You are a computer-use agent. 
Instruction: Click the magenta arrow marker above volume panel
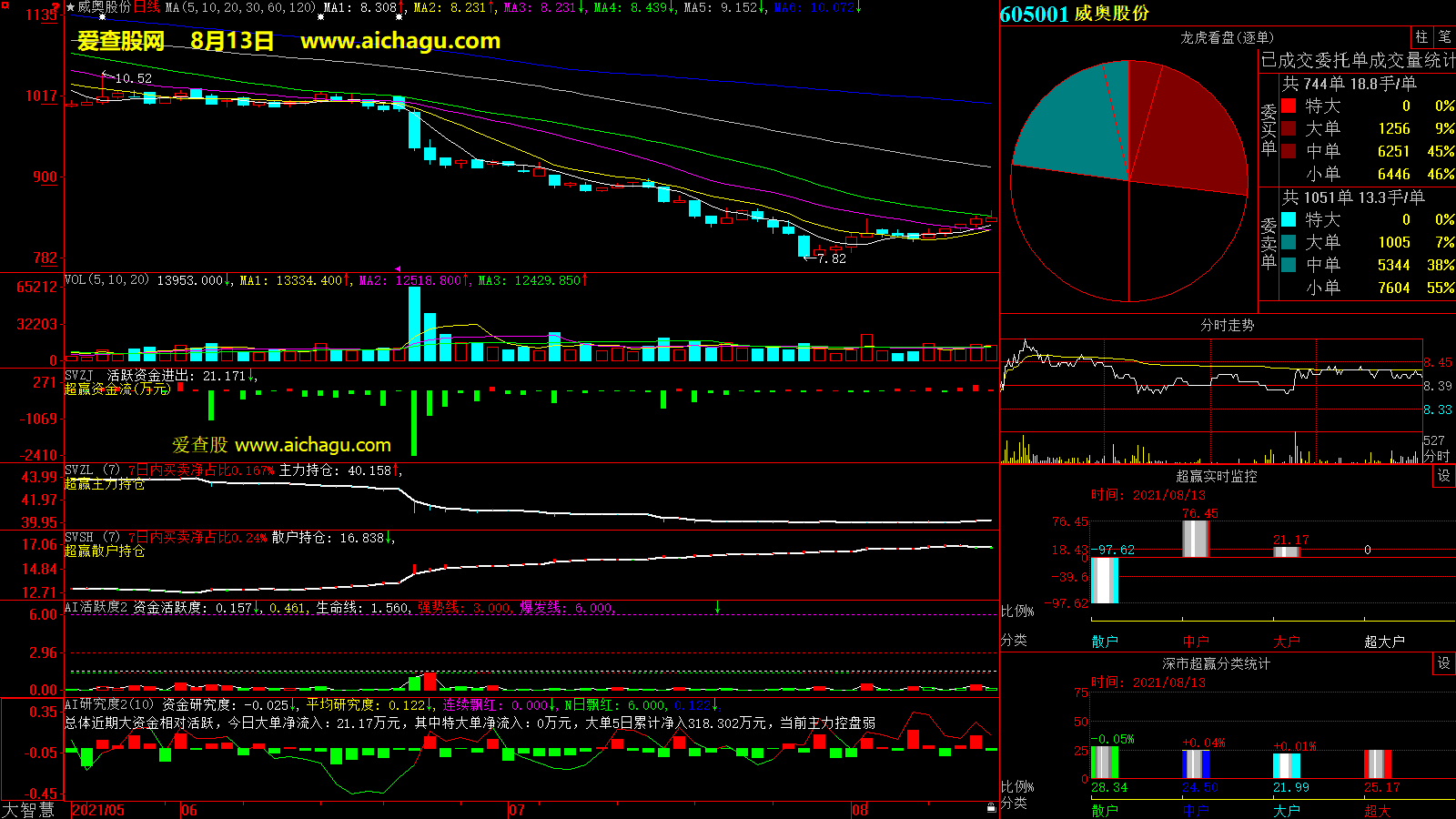(398, 269)
